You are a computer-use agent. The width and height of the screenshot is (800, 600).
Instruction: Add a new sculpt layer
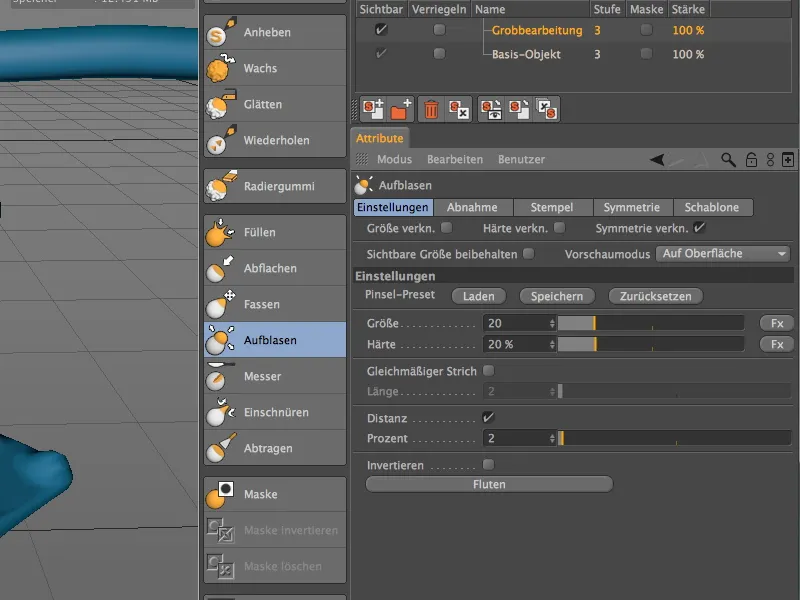point(373,109)
